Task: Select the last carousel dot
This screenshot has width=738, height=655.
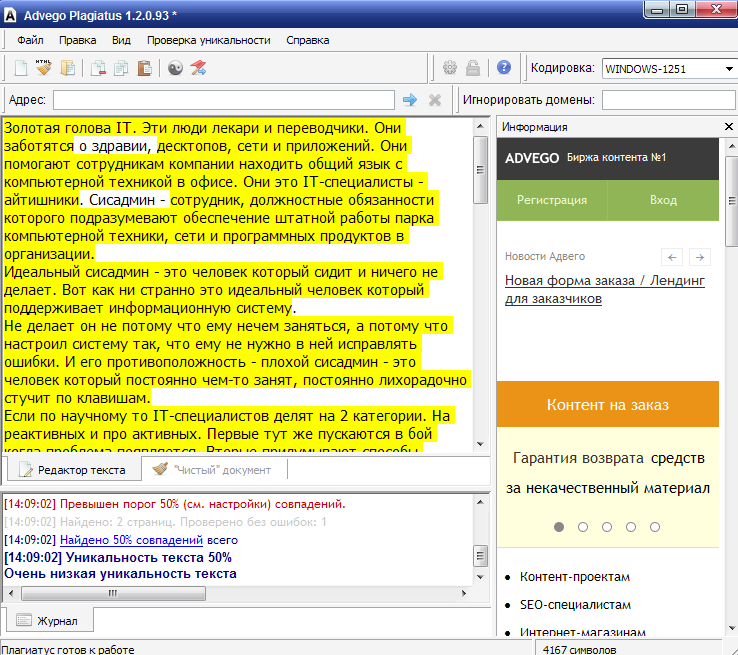Action: (x=655, y=526)
